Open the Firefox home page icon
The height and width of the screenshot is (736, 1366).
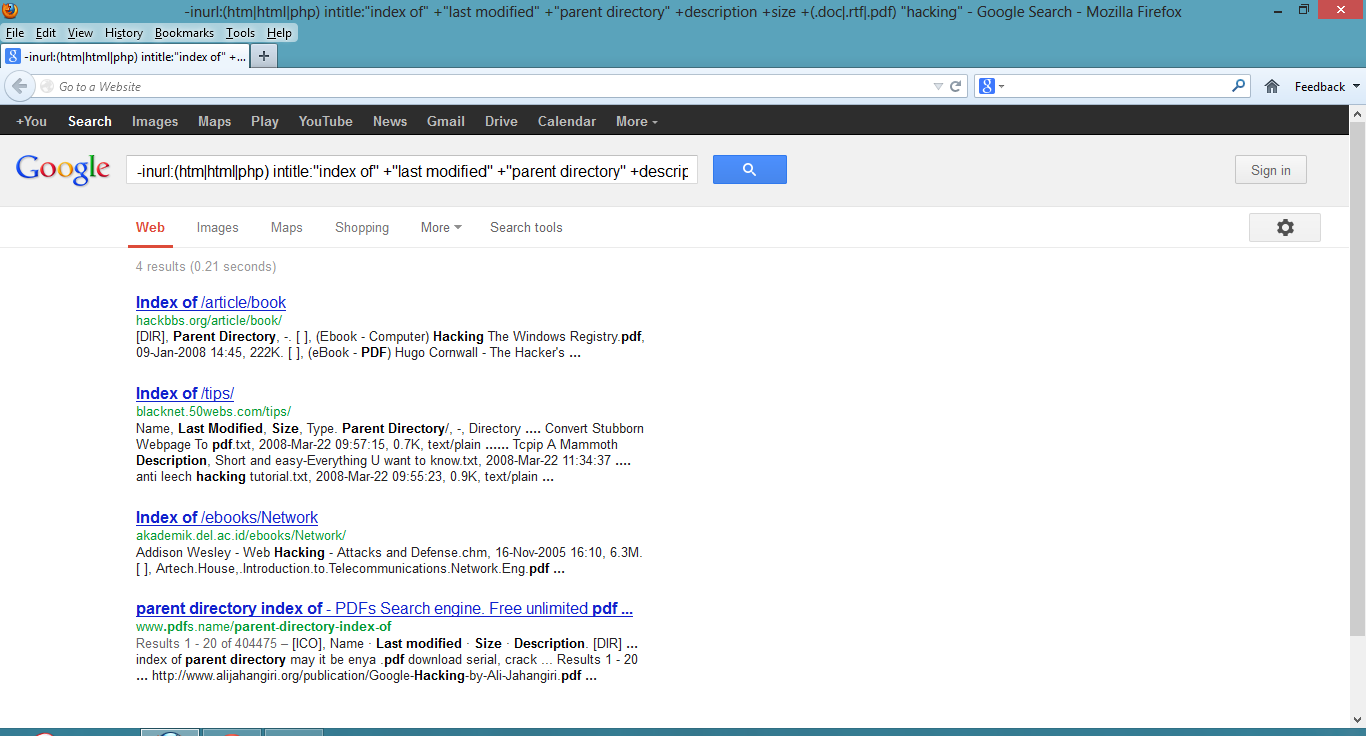pos(1272,86)
